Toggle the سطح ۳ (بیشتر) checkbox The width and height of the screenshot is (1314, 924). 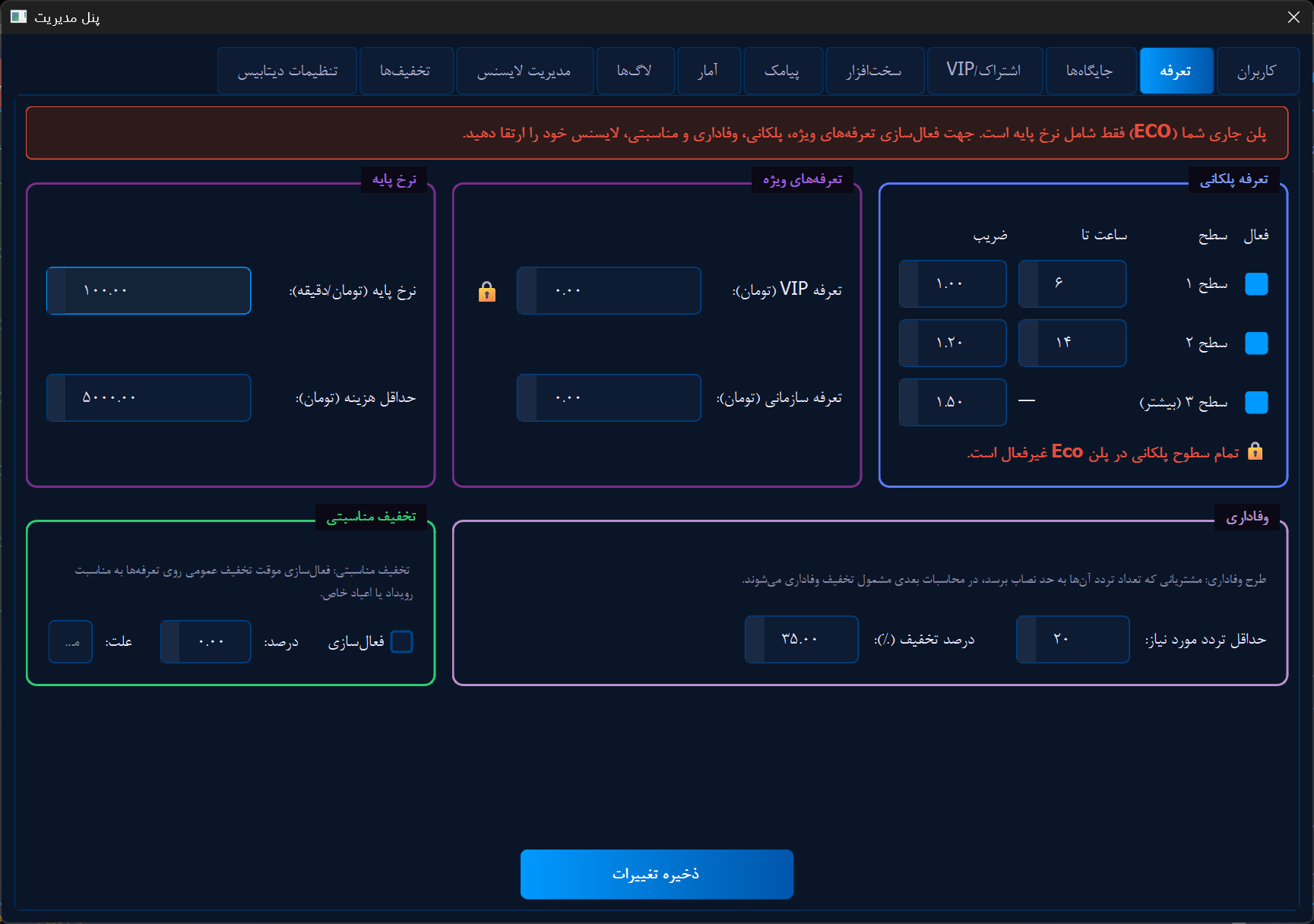pyautogui.click(x=1256, y=403)
